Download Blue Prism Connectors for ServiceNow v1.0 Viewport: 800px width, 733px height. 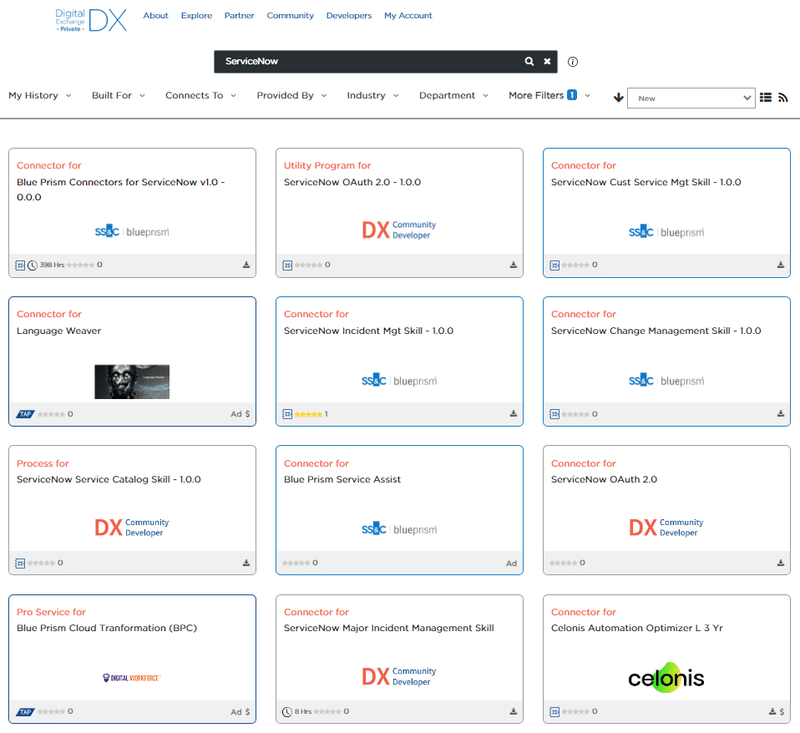(x=246, y=265)
